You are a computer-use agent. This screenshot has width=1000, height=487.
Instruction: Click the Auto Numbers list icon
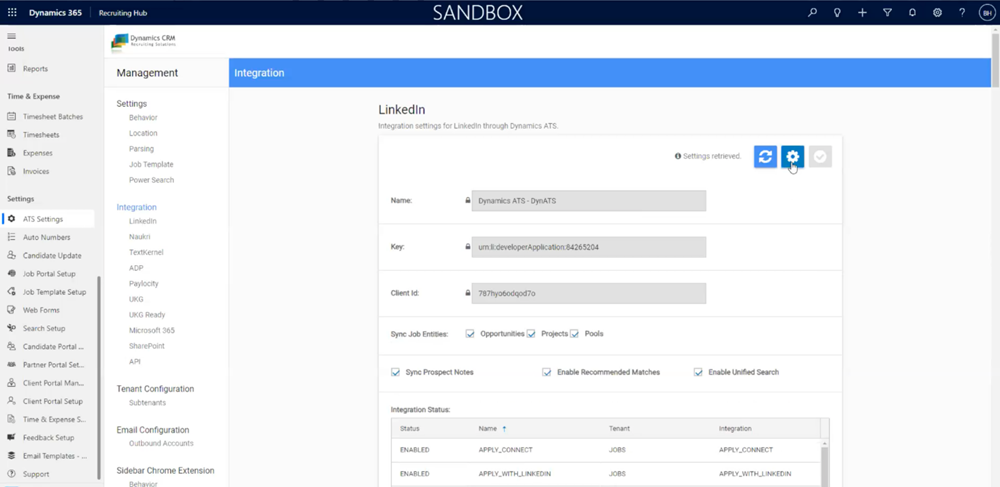click(11, 237)
